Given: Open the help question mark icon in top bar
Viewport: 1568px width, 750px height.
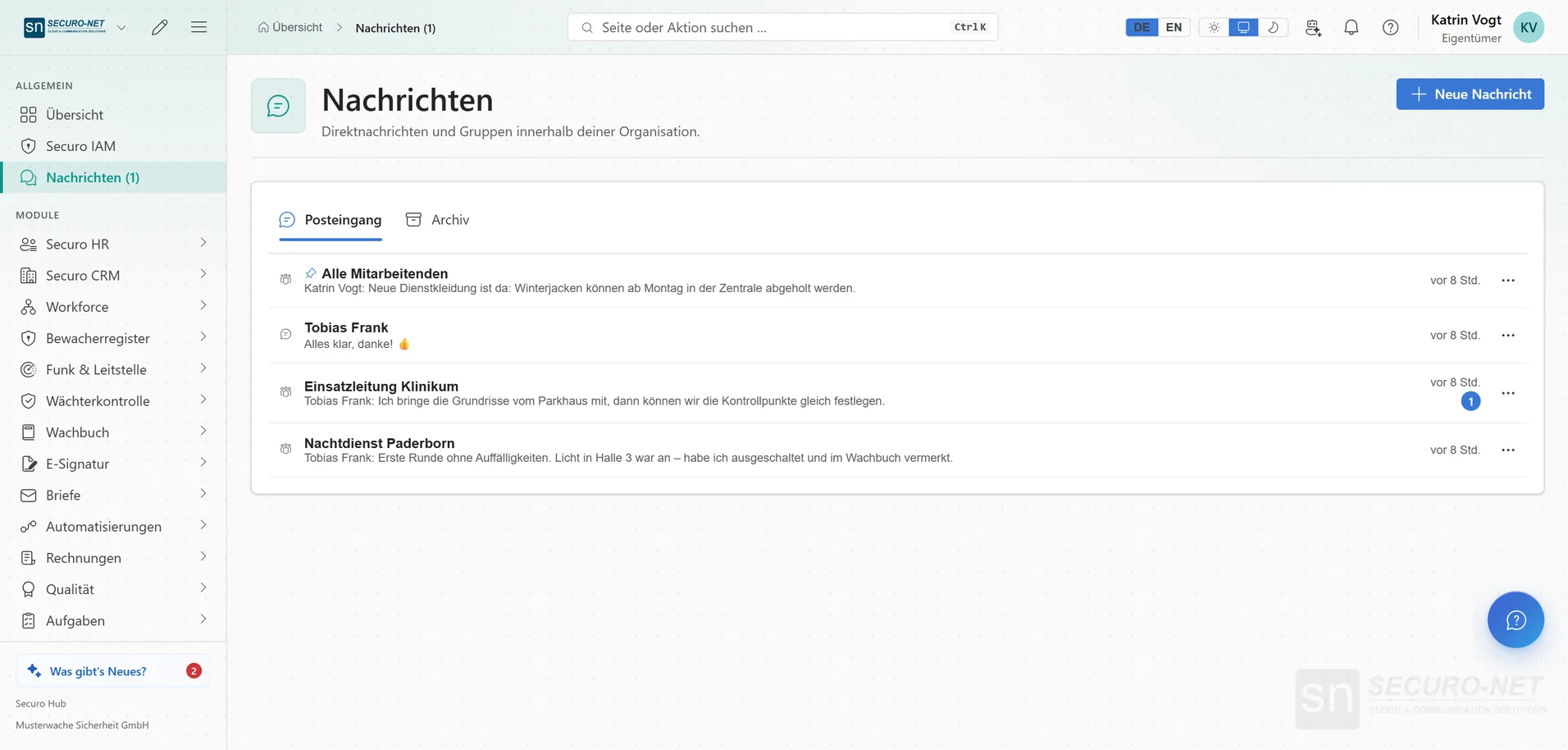Looking at the screenshot, I should [x=1391, y=27].
